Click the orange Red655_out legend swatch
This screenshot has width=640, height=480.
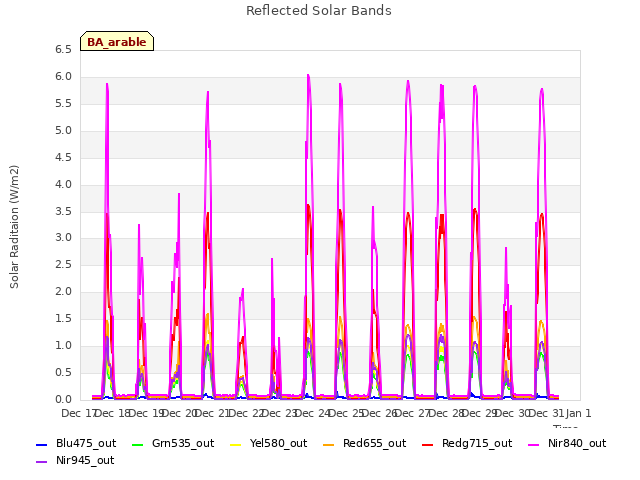tap(329, 444)
